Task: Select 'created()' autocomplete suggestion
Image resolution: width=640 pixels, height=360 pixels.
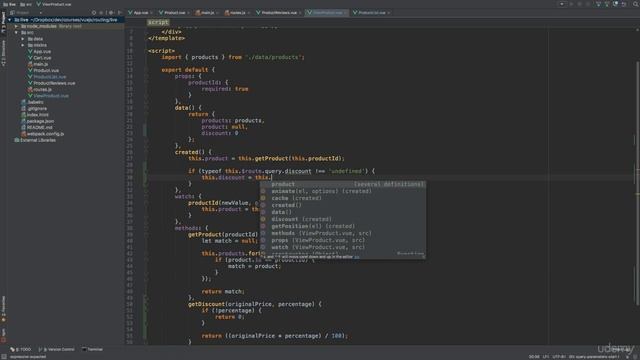Action: (342, 205)
